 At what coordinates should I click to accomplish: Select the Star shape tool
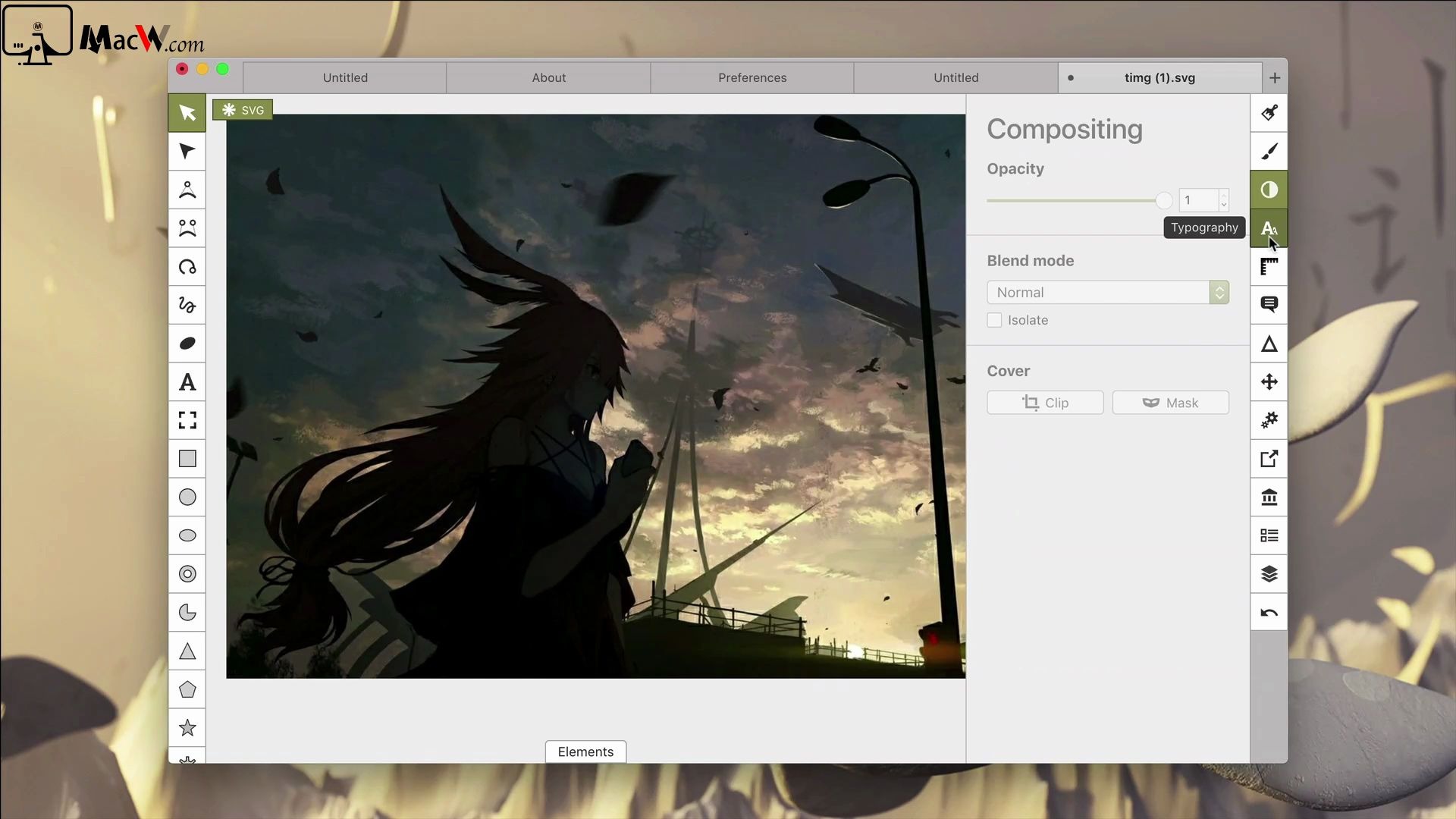click(187, 728)
